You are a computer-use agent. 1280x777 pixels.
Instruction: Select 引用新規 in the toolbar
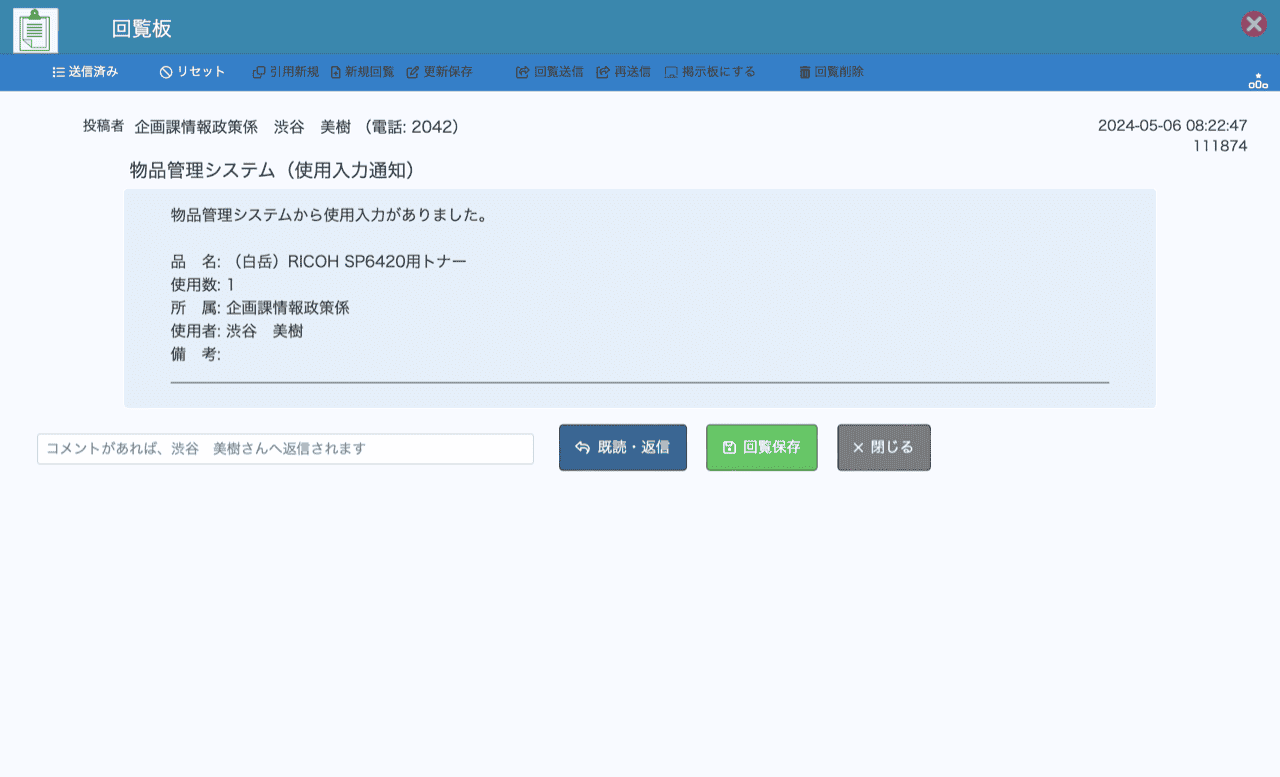click(x=286, y=72)
